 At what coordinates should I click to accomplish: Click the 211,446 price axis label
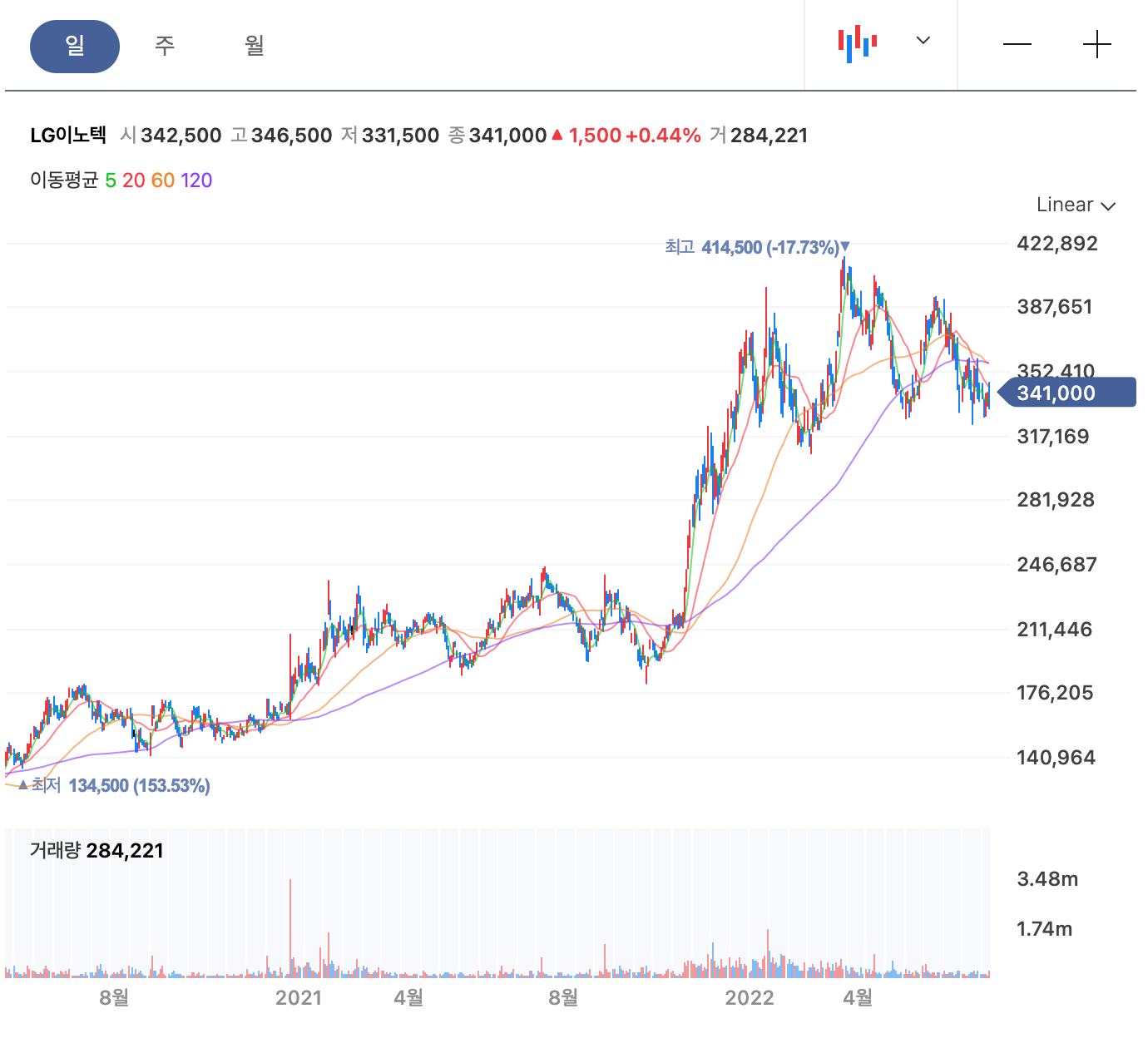click(x=1055, y=630)
